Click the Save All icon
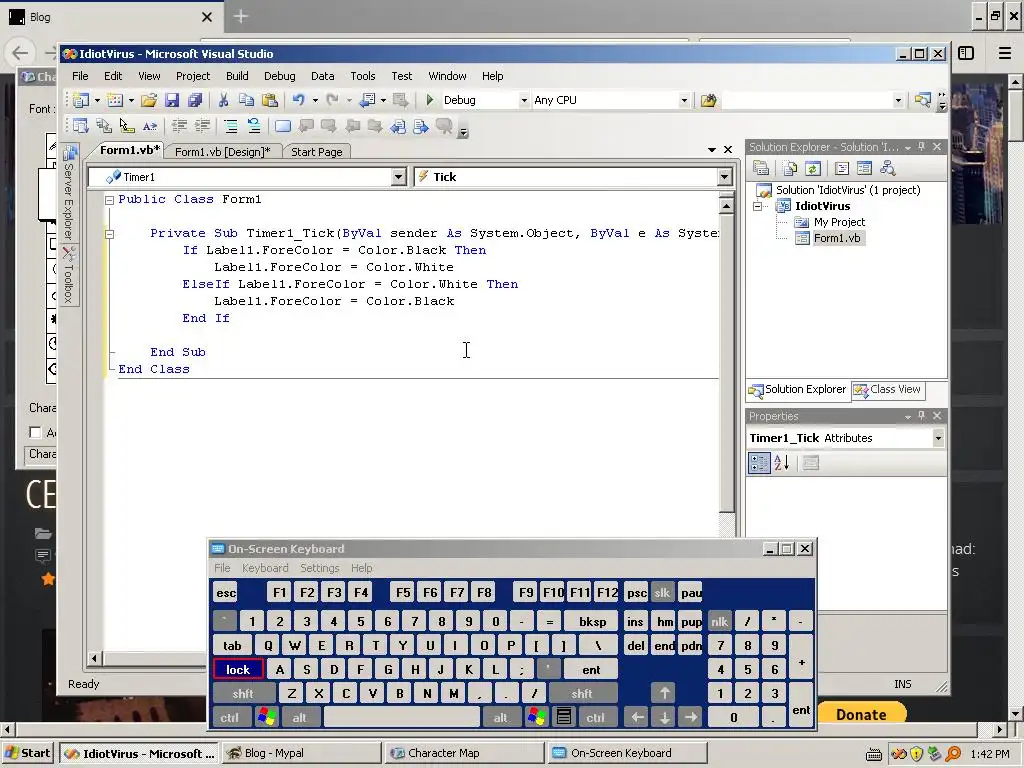This screenshot has height=768, width=1024. point(195,100)
